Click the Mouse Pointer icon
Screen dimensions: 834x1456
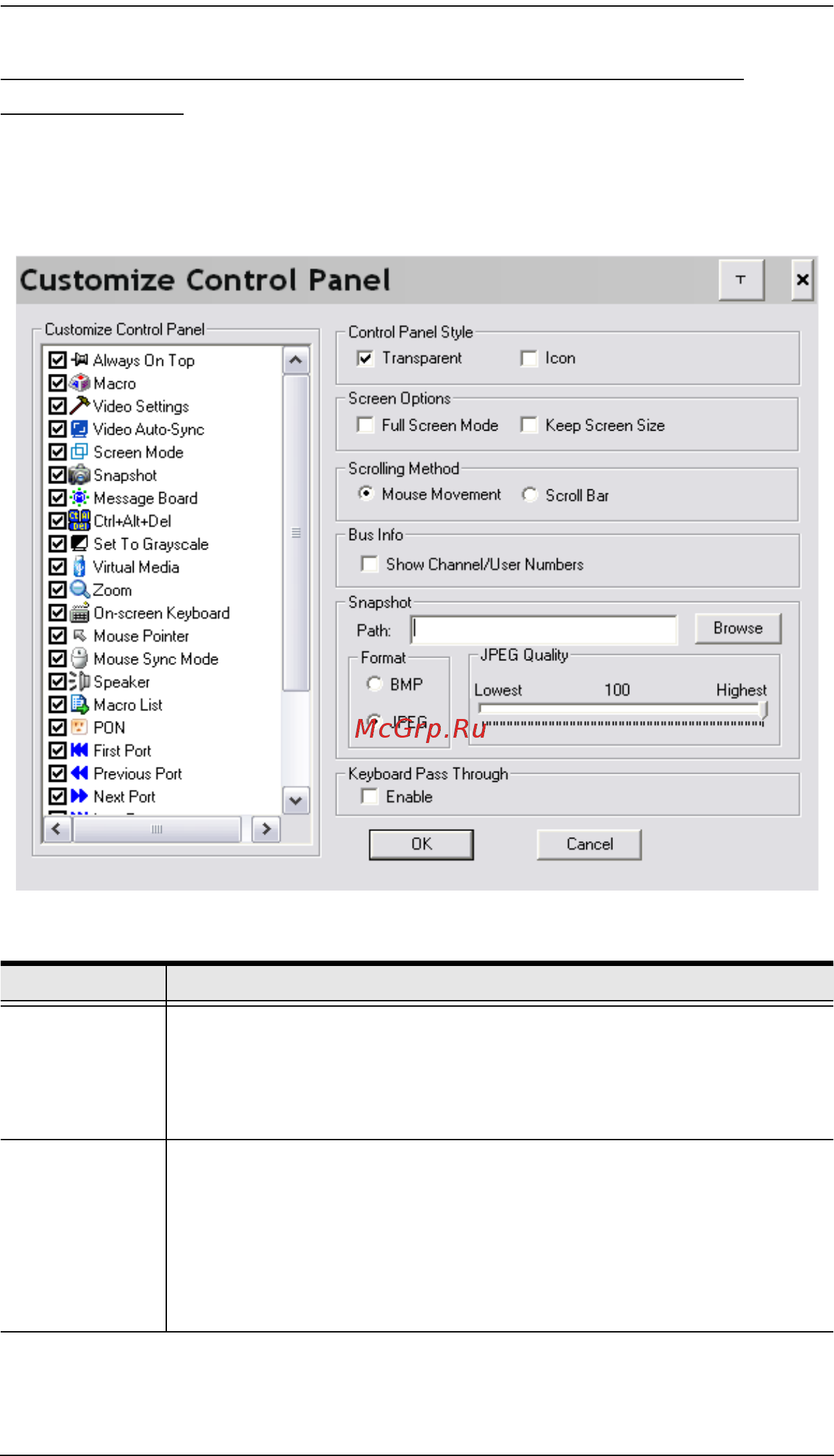(x=79, y=636)
